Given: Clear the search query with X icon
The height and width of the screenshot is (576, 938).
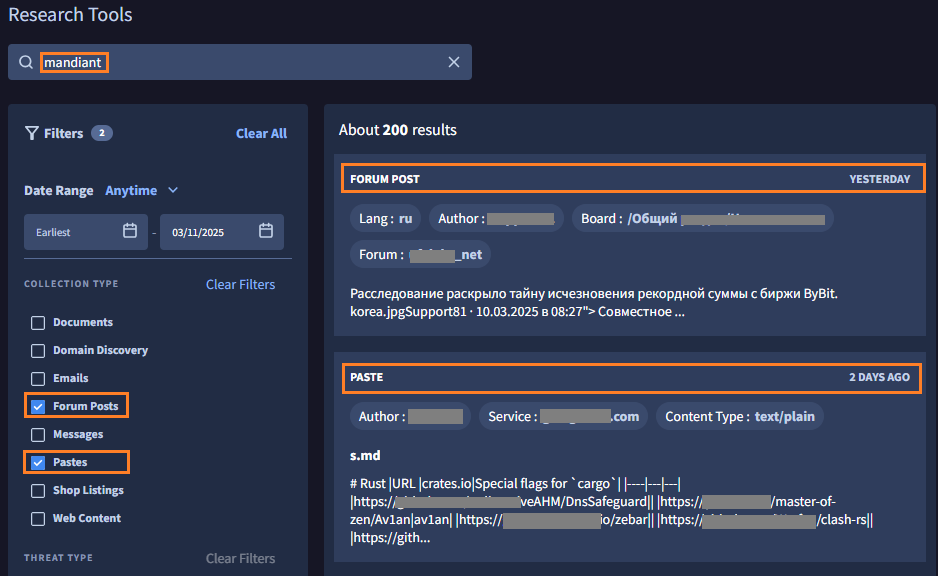Looking at the screenshot, I should point(454,62).
